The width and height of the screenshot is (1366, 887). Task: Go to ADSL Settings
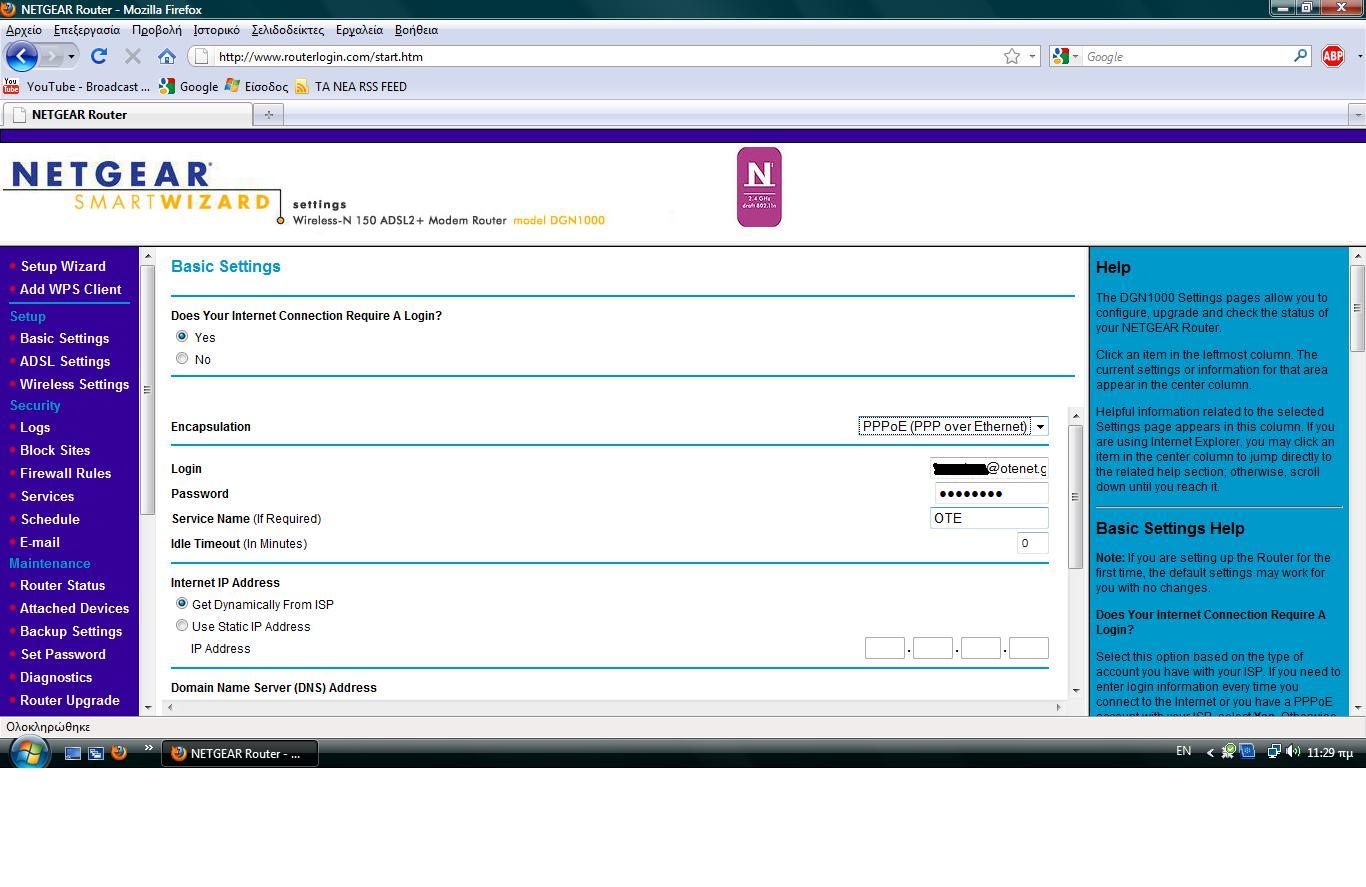click(x=65, y=361)
